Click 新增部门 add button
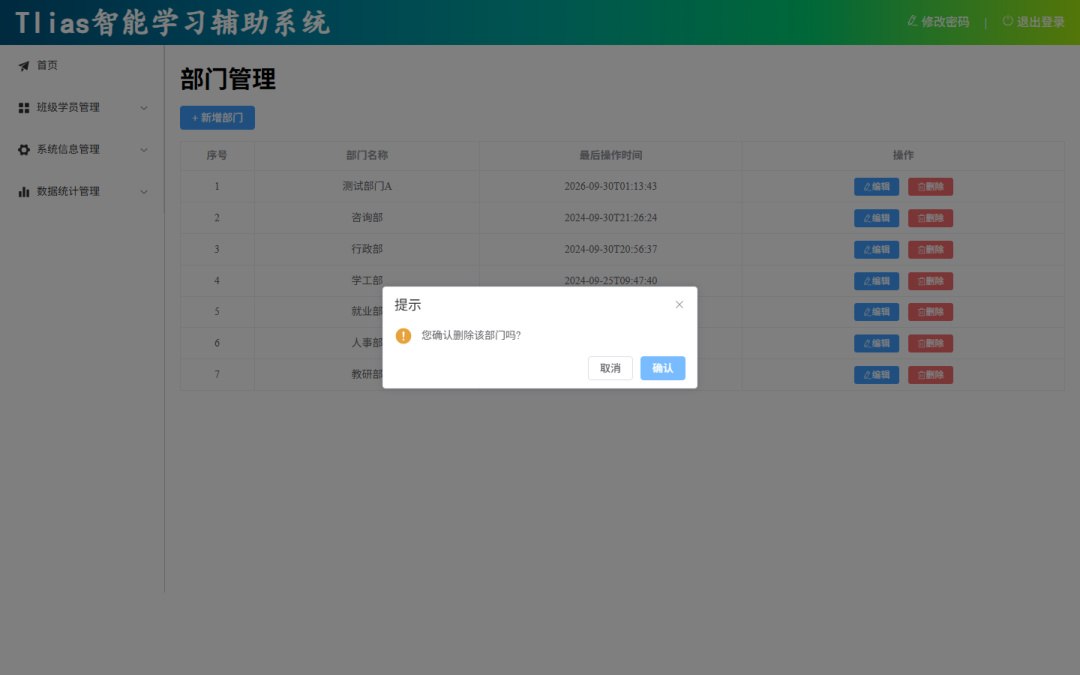 click(218, 118)
